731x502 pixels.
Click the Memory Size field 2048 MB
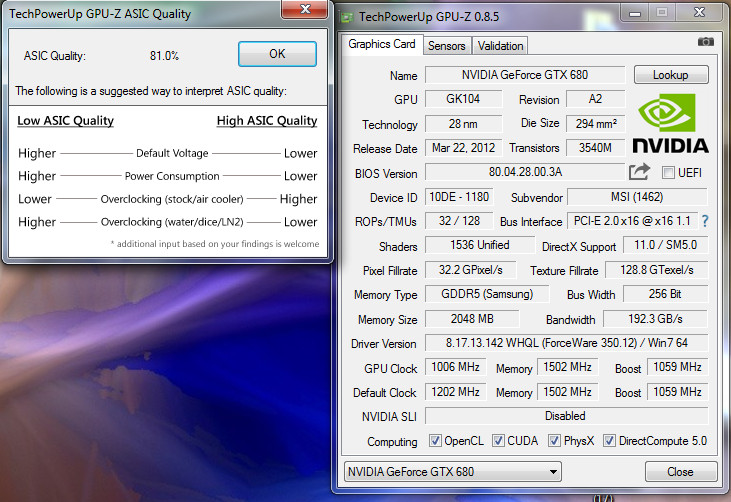(472, 319)
